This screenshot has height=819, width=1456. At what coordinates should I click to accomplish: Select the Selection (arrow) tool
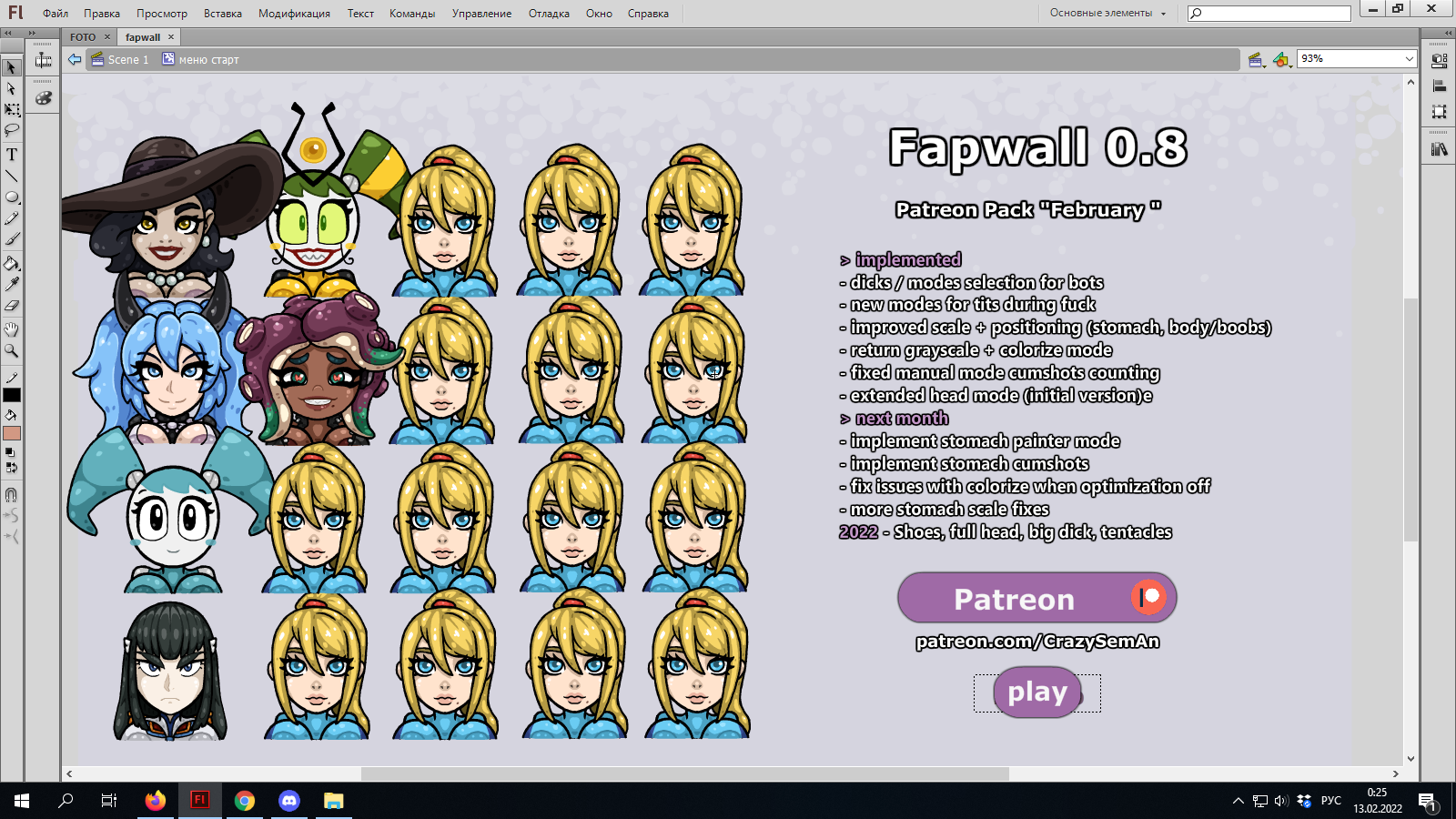[11, 67]
